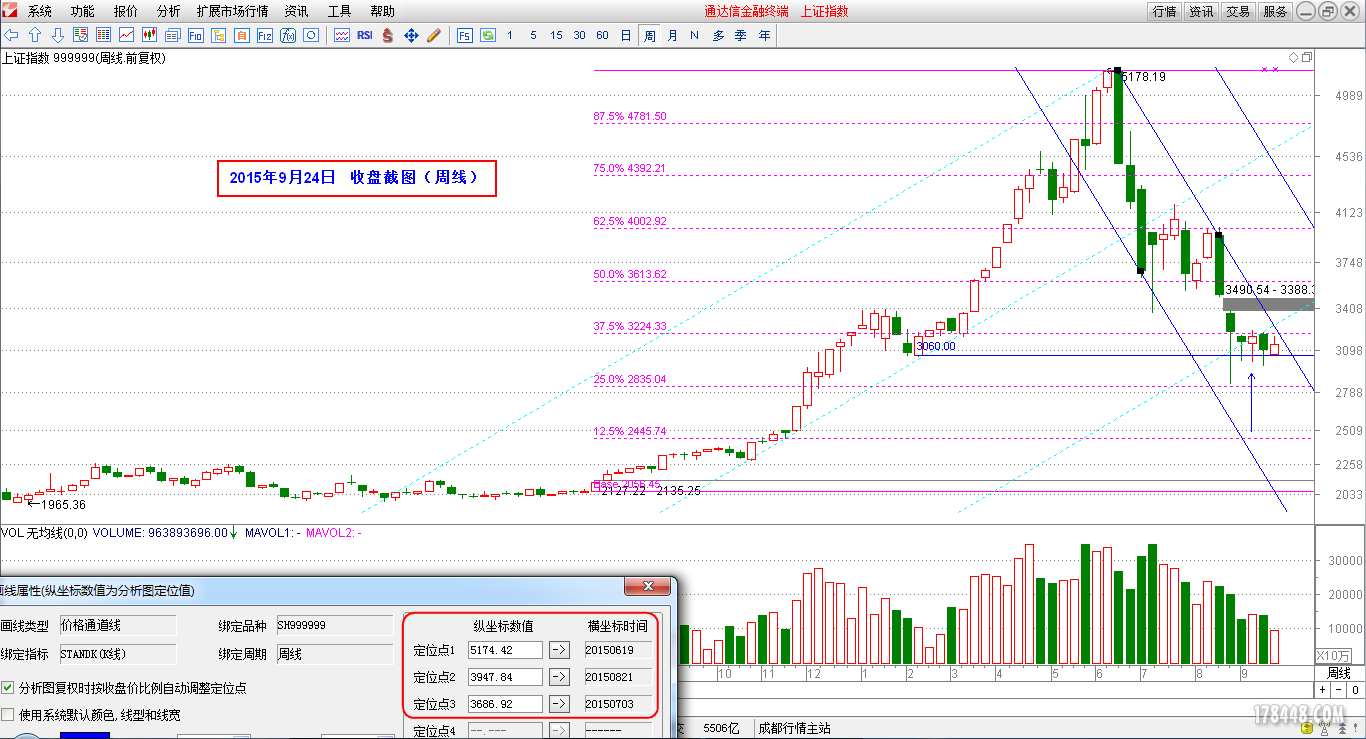Click the 上证指数 999999 chart title

coord(84,58)
